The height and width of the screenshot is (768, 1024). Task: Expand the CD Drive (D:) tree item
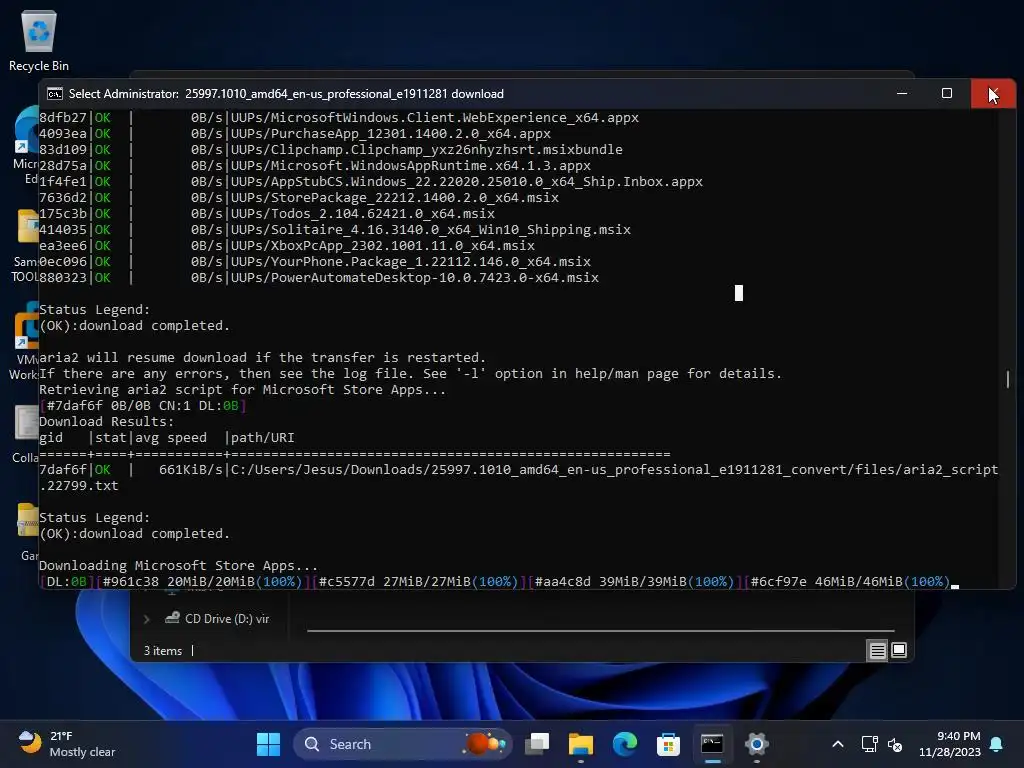(147, 618)
